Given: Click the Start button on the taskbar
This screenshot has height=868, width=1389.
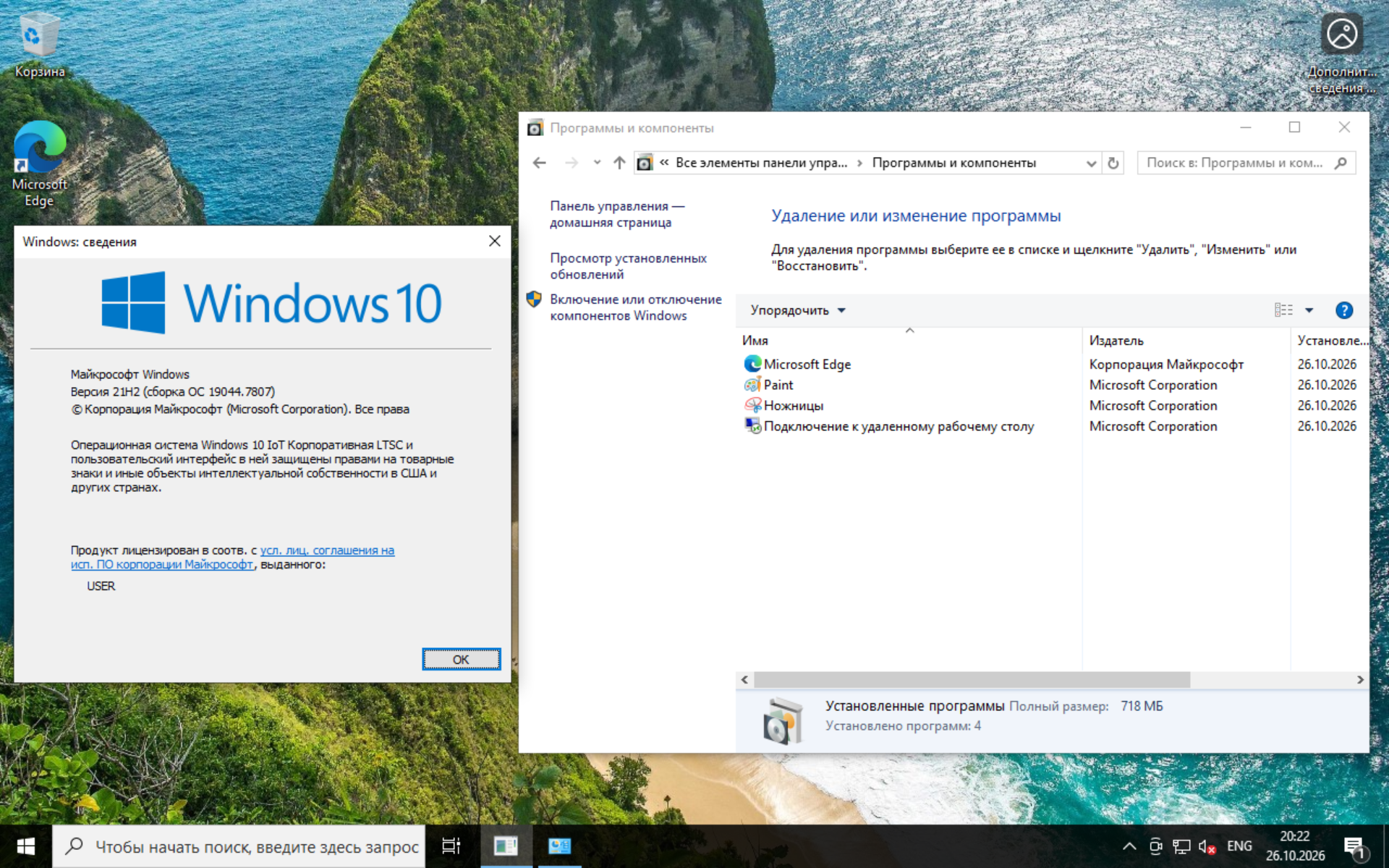Looking at the screenshot, I should [25, 846].
